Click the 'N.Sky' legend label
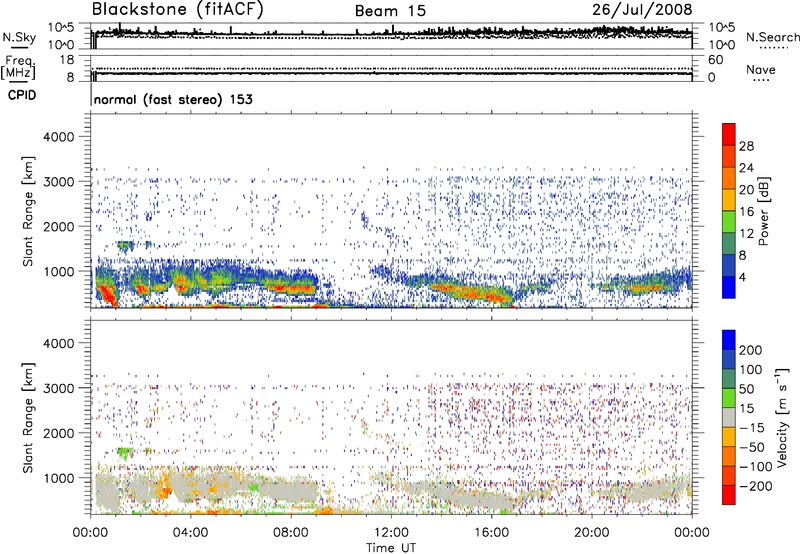The image size is (800, 554). 19,37
